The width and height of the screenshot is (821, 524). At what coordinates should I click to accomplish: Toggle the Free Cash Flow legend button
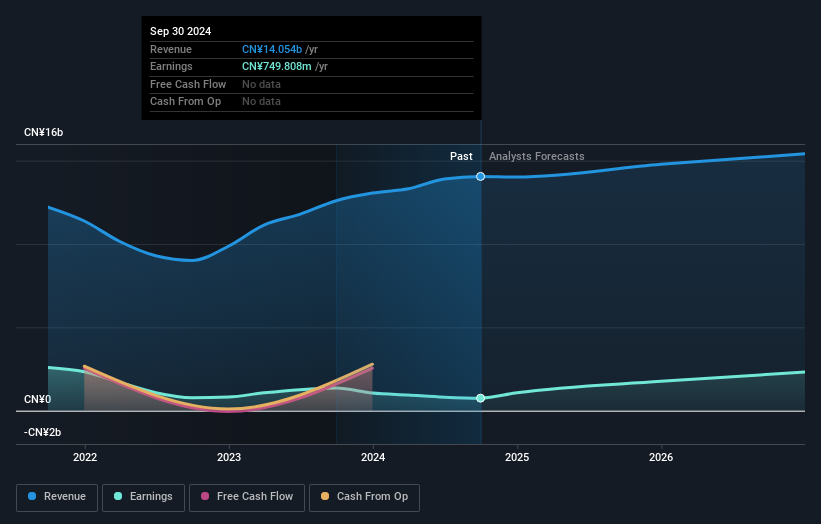point(247,497)
